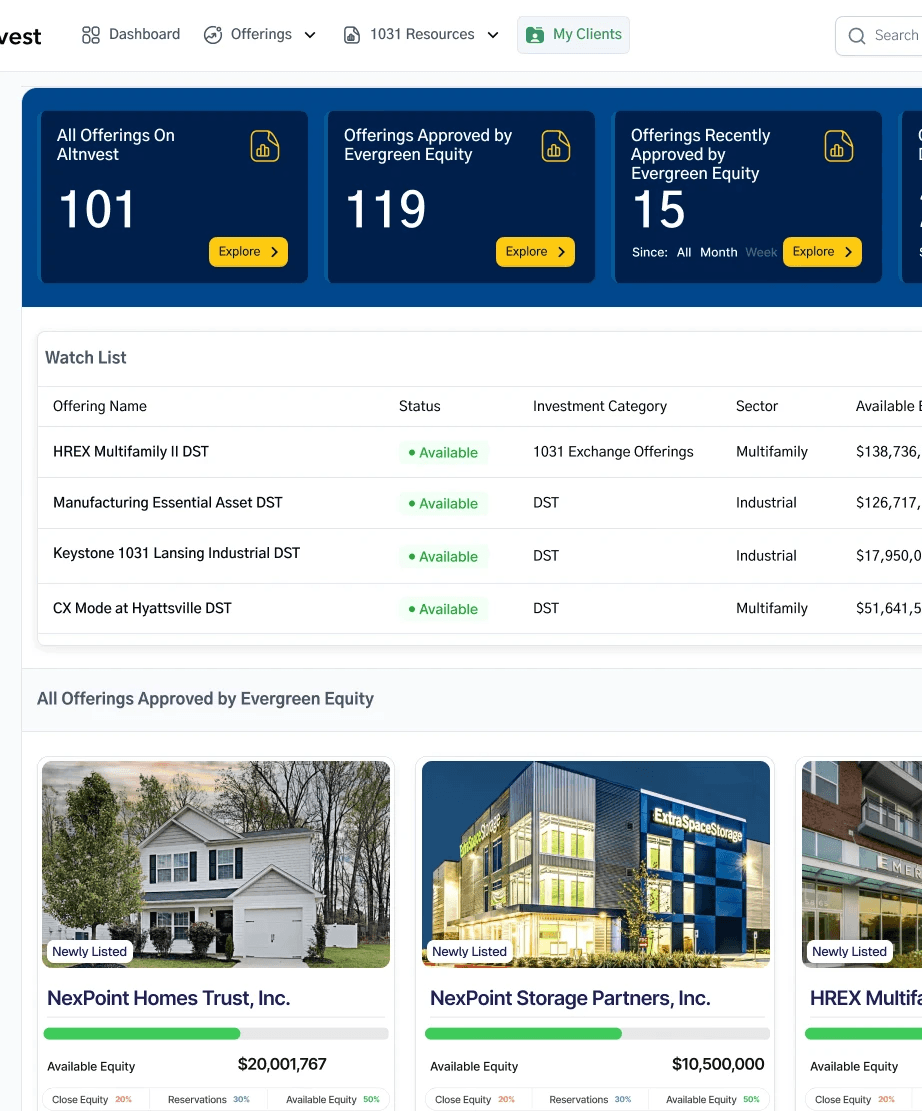Viewport: 922px width, 1111px height.
Task: Sort by Sector column header
Action: coord(757,406)
